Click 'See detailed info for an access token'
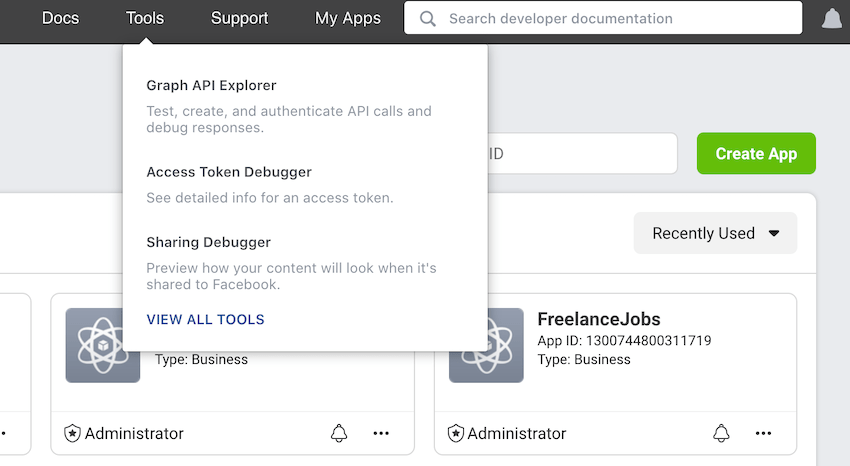Image resolution: width=850 pixels, height=466 pixels. coord(269,198)
